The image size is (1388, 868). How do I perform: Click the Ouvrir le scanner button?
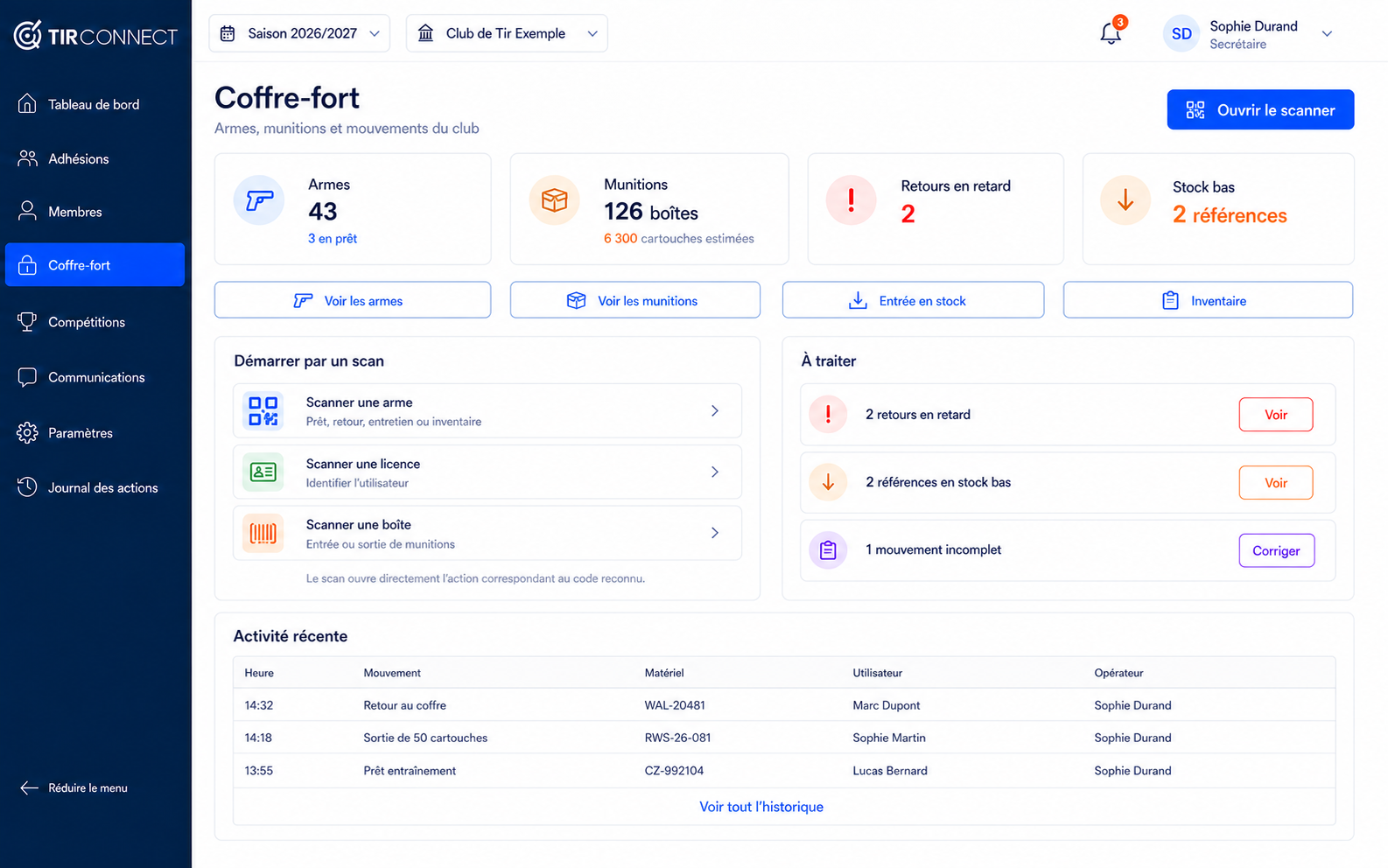coord(1260,109)
